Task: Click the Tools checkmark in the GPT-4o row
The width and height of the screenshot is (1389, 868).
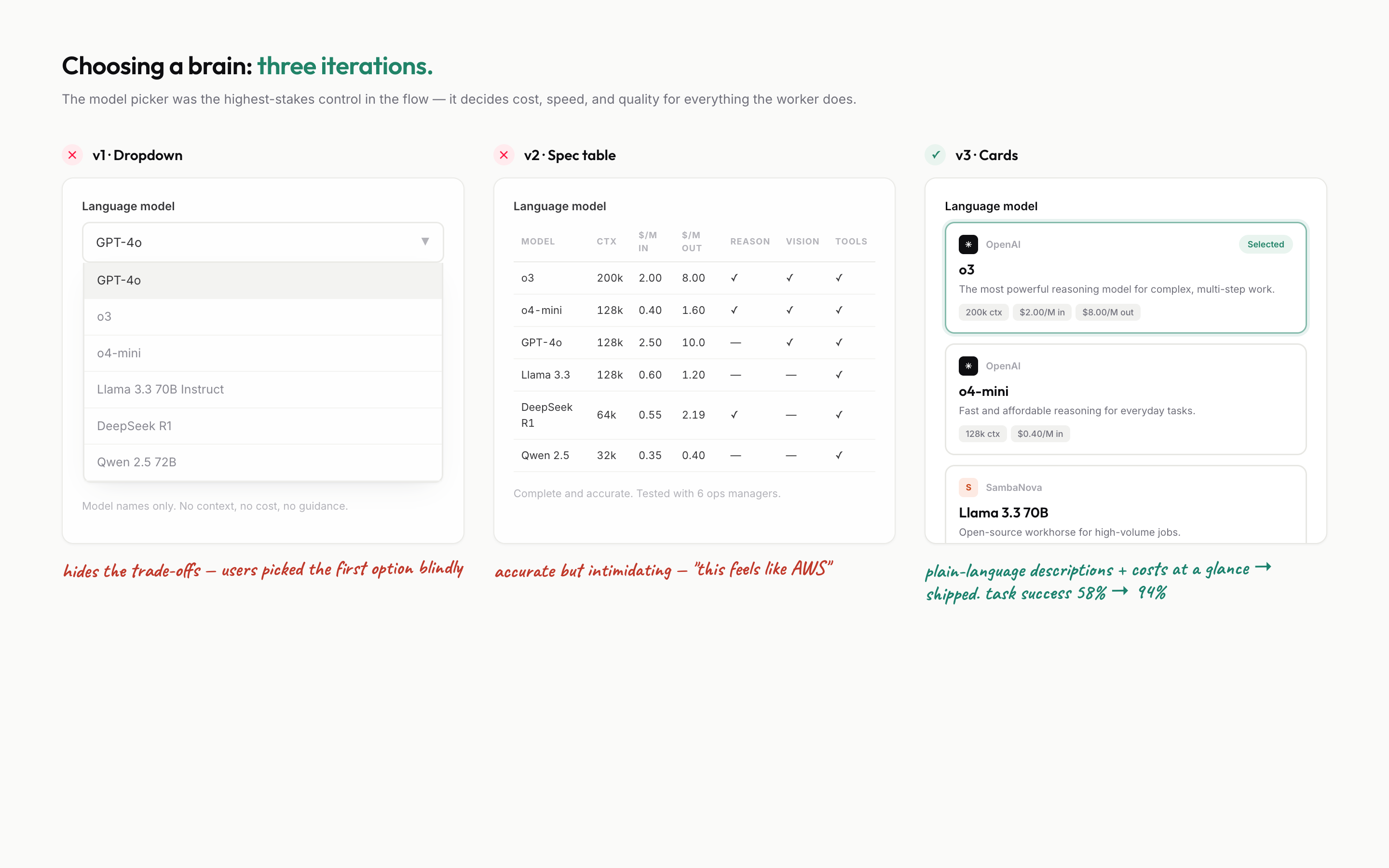Action: coord(839,343)
